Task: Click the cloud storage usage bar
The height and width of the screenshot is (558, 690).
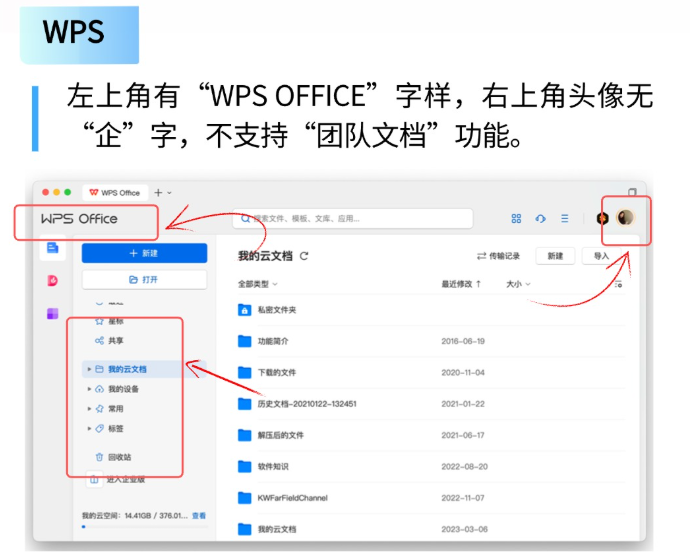Action: pos(144,526)
